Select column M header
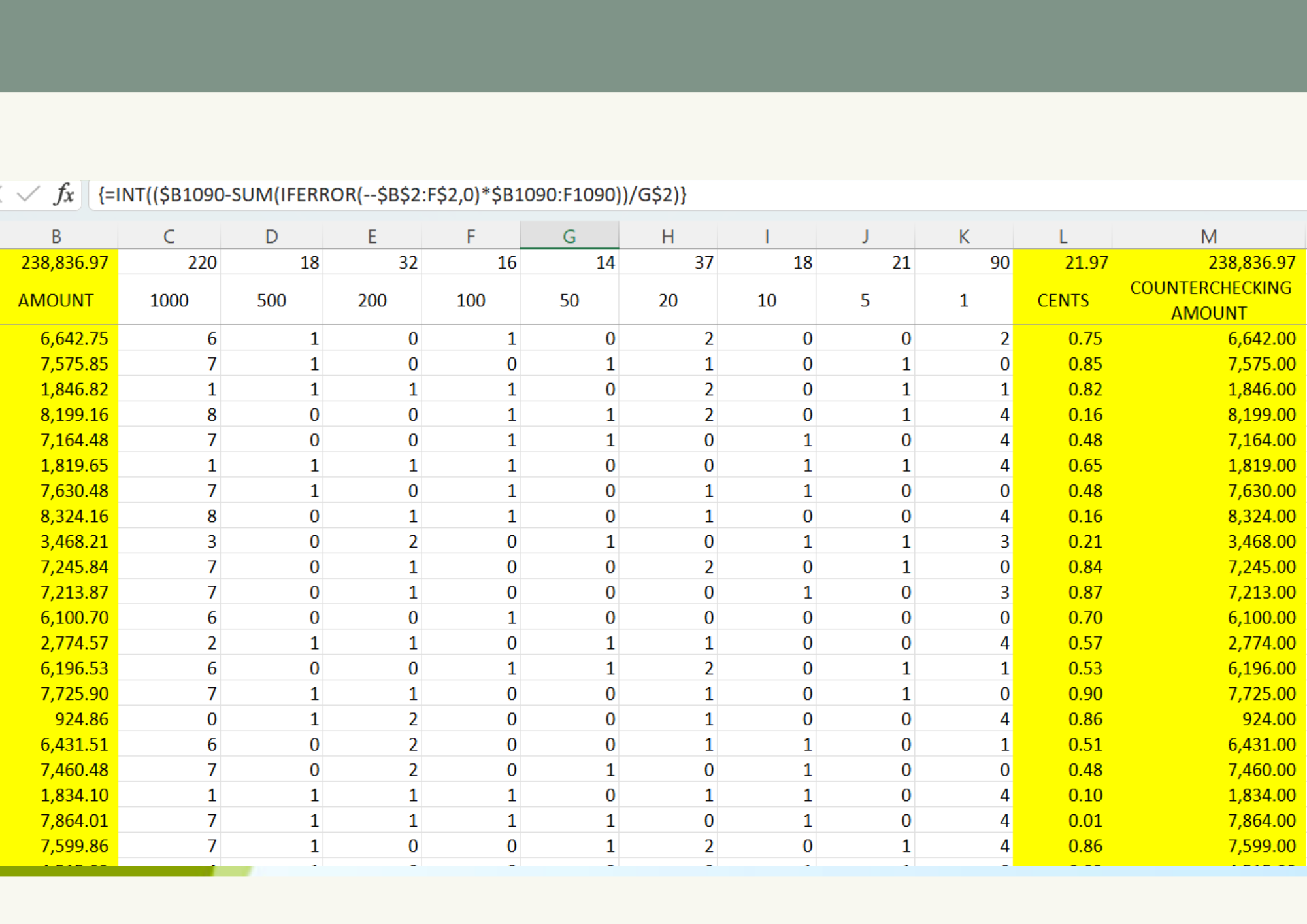The width and height of the screenshot is (1307, 924). [1208, 236]
